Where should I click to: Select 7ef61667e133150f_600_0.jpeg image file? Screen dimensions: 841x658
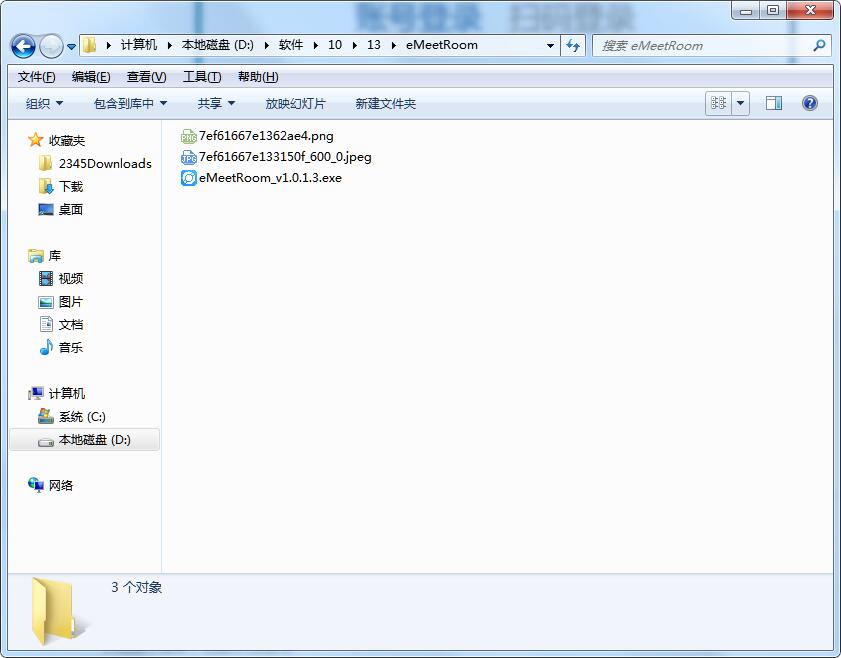tap(284, 157)
